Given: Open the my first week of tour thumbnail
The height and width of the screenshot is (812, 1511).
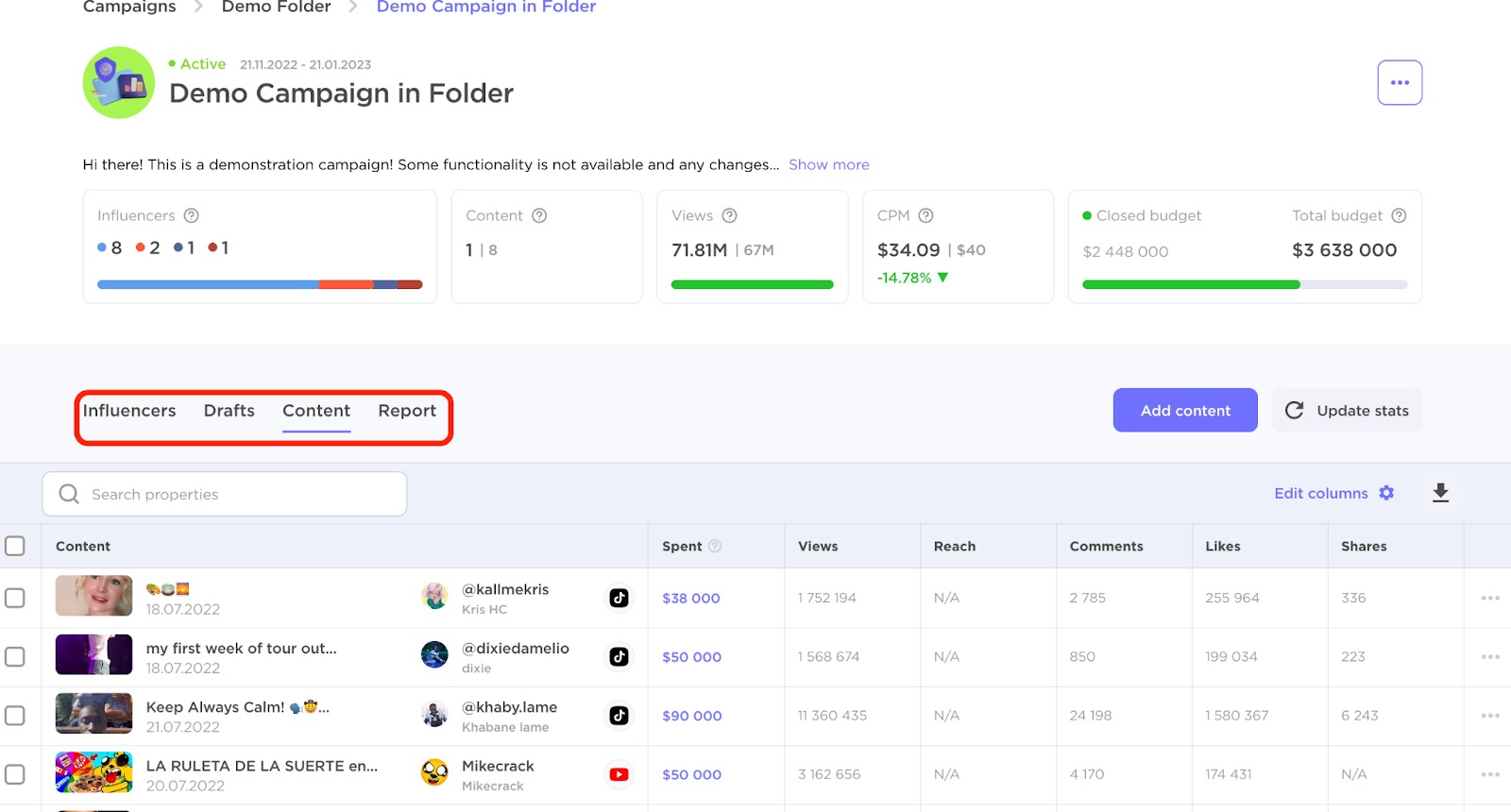Looking at the screenshot, I should (x=93, y=654).
